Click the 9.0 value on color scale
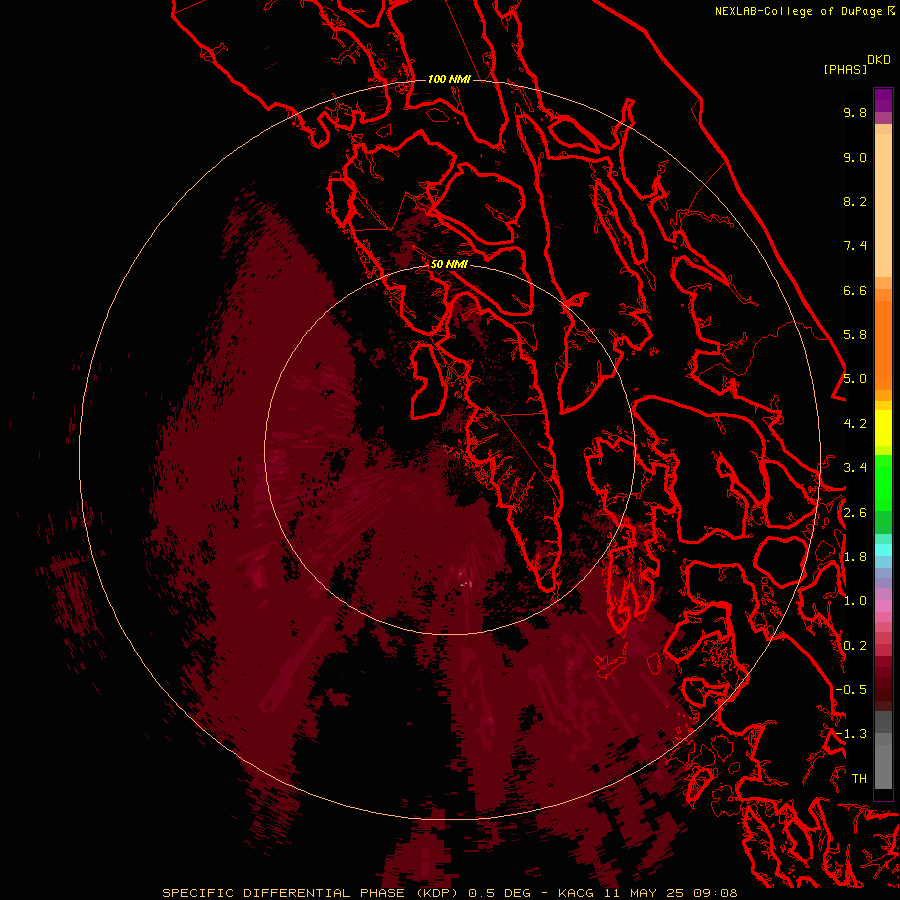This screenshot has height=900, width=900. 855,157
